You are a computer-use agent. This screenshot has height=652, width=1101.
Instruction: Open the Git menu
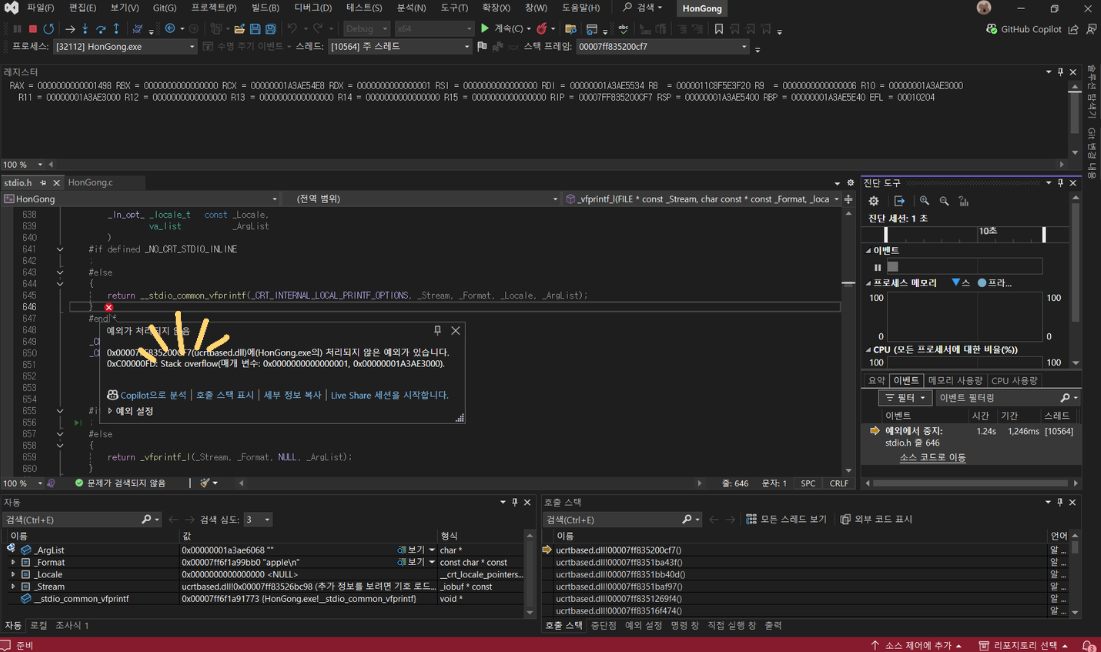(x=164, y=8)
